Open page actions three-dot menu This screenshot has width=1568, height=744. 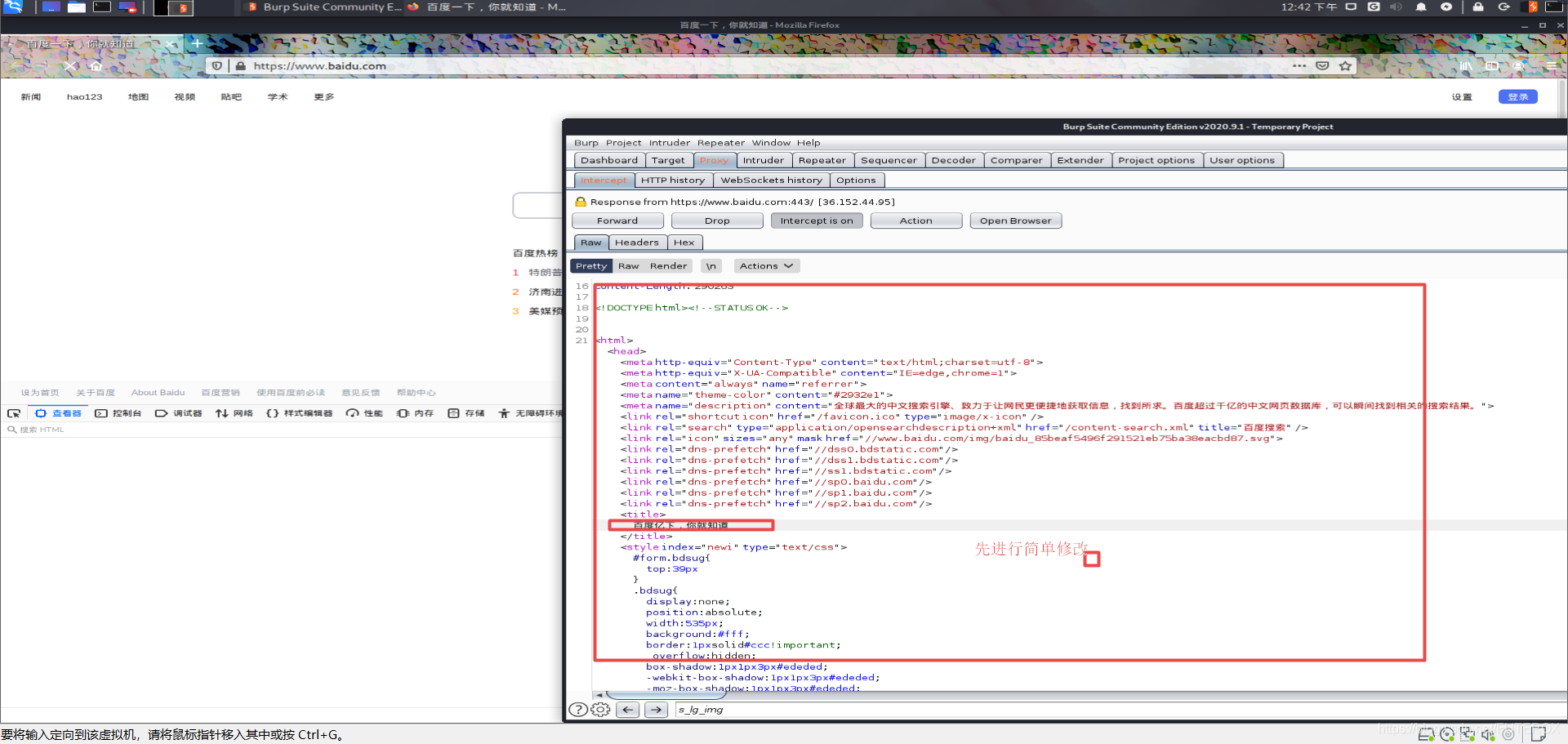tap(1299, 66)
